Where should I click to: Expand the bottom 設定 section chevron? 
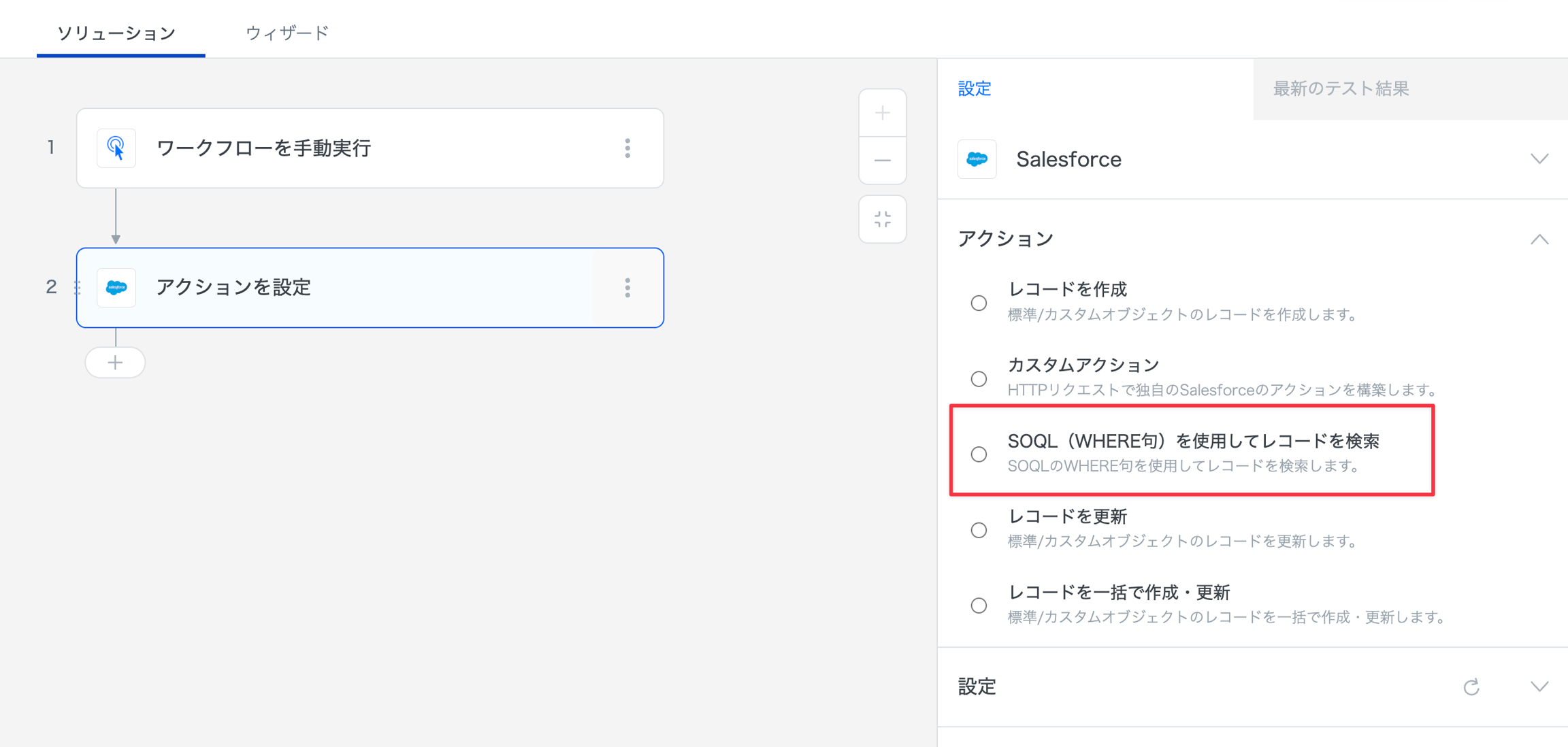1539,687
